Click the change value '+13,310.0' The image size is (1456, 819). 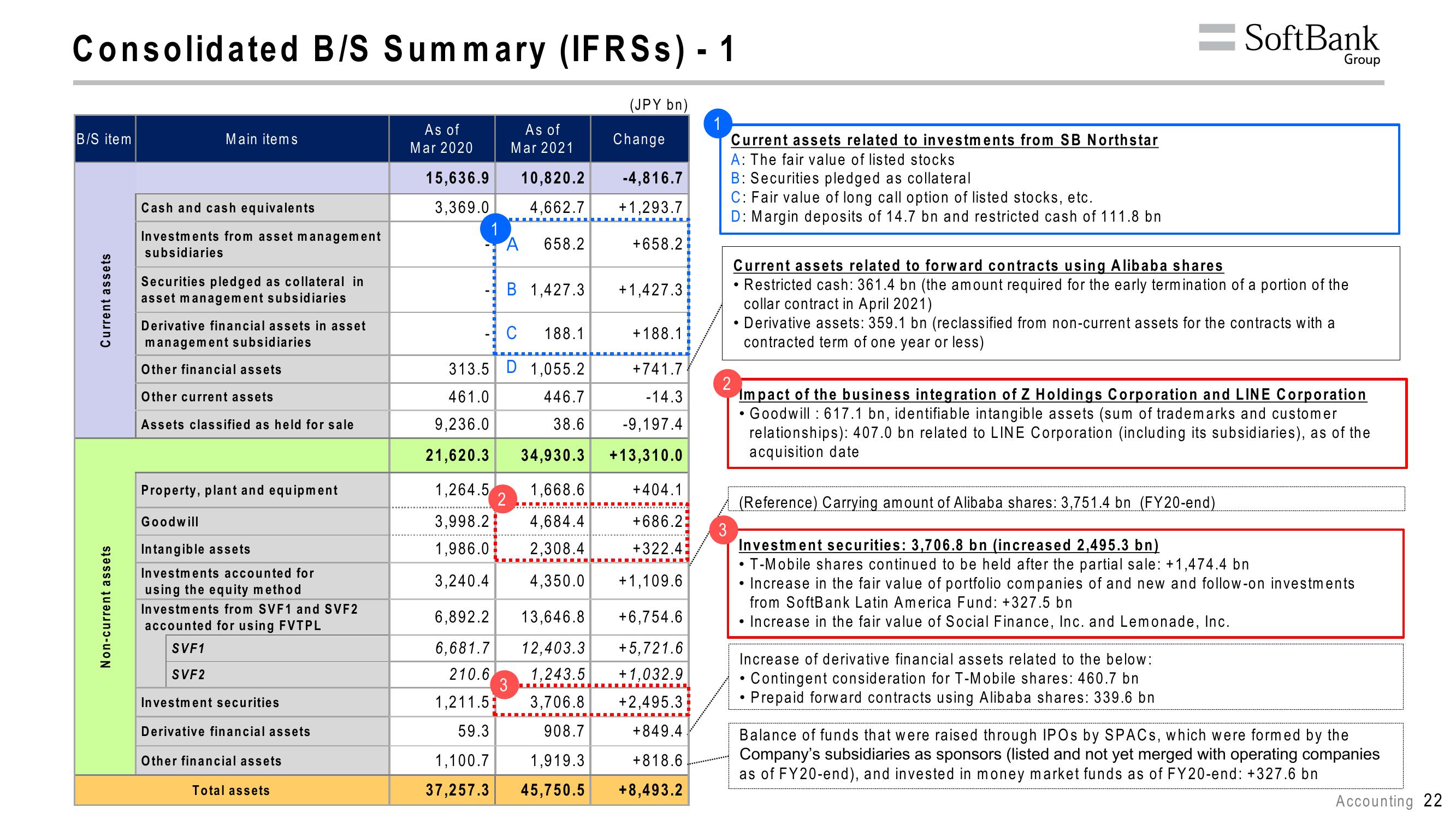tap(646, 455)
